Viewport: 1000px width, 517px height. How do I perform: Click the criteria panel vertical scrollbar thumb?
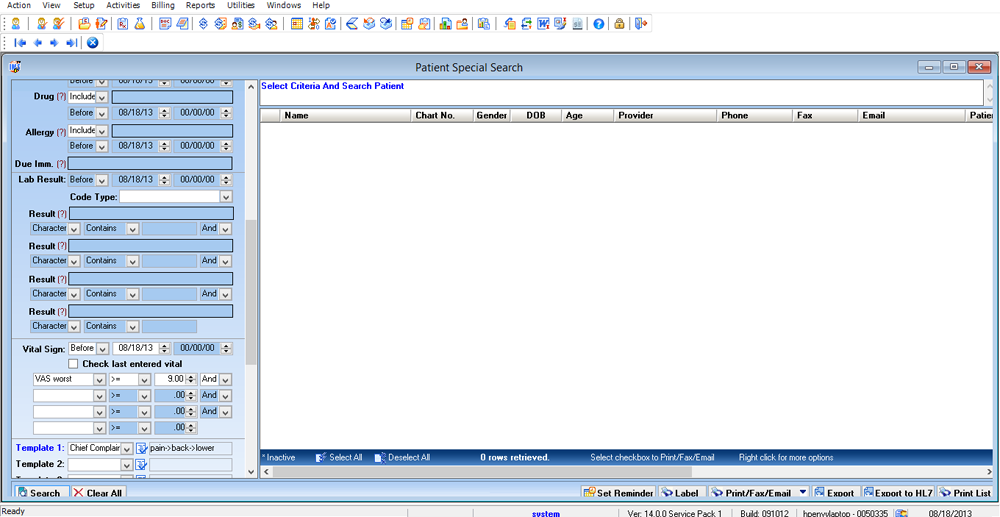251,292
